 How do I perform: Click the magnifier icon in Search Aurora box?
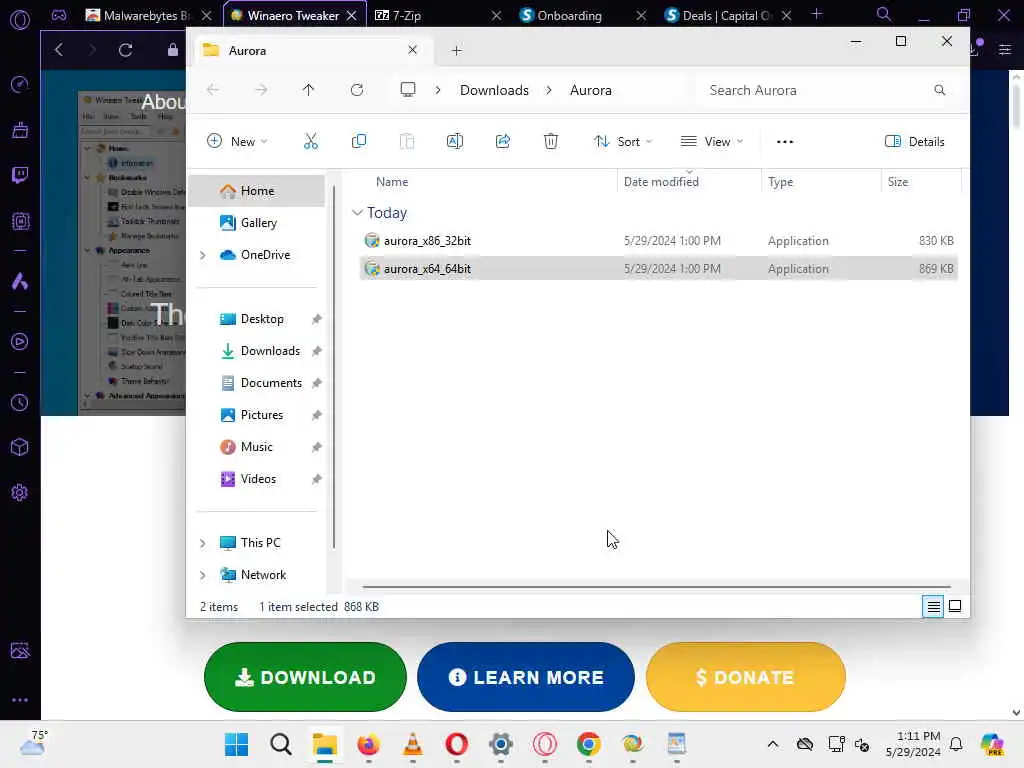pyautogui.click(x=939, y=90)
